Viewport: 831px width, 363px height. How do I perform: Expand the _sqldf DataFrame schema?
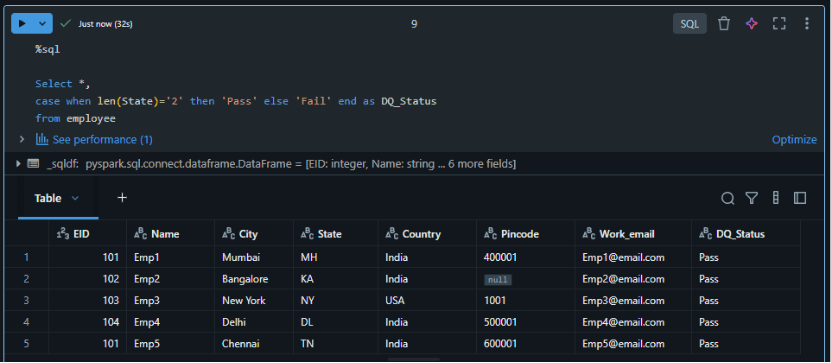(18, 164)
